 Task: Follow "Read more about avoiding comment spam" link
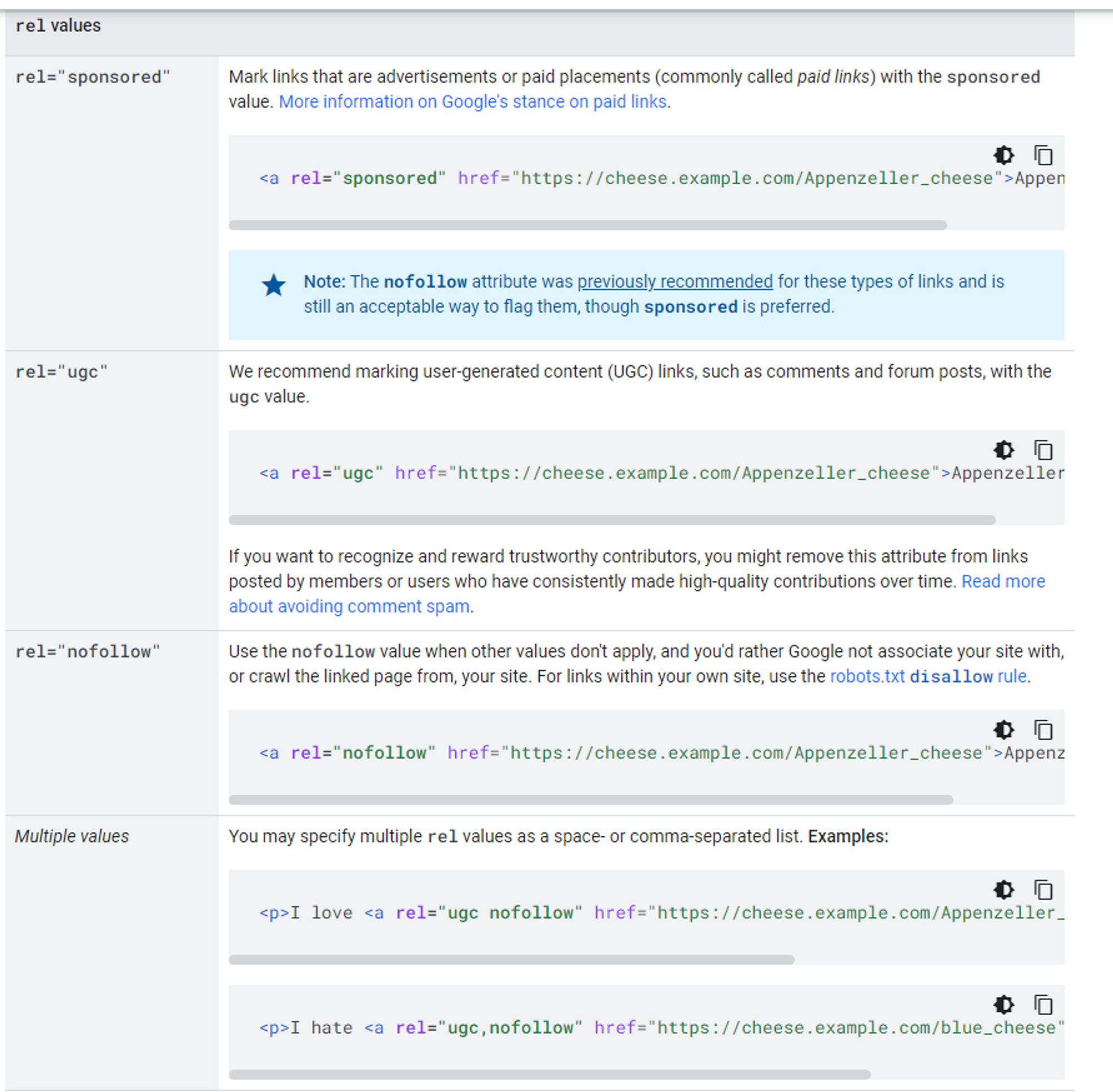click(x=637, y=594)
